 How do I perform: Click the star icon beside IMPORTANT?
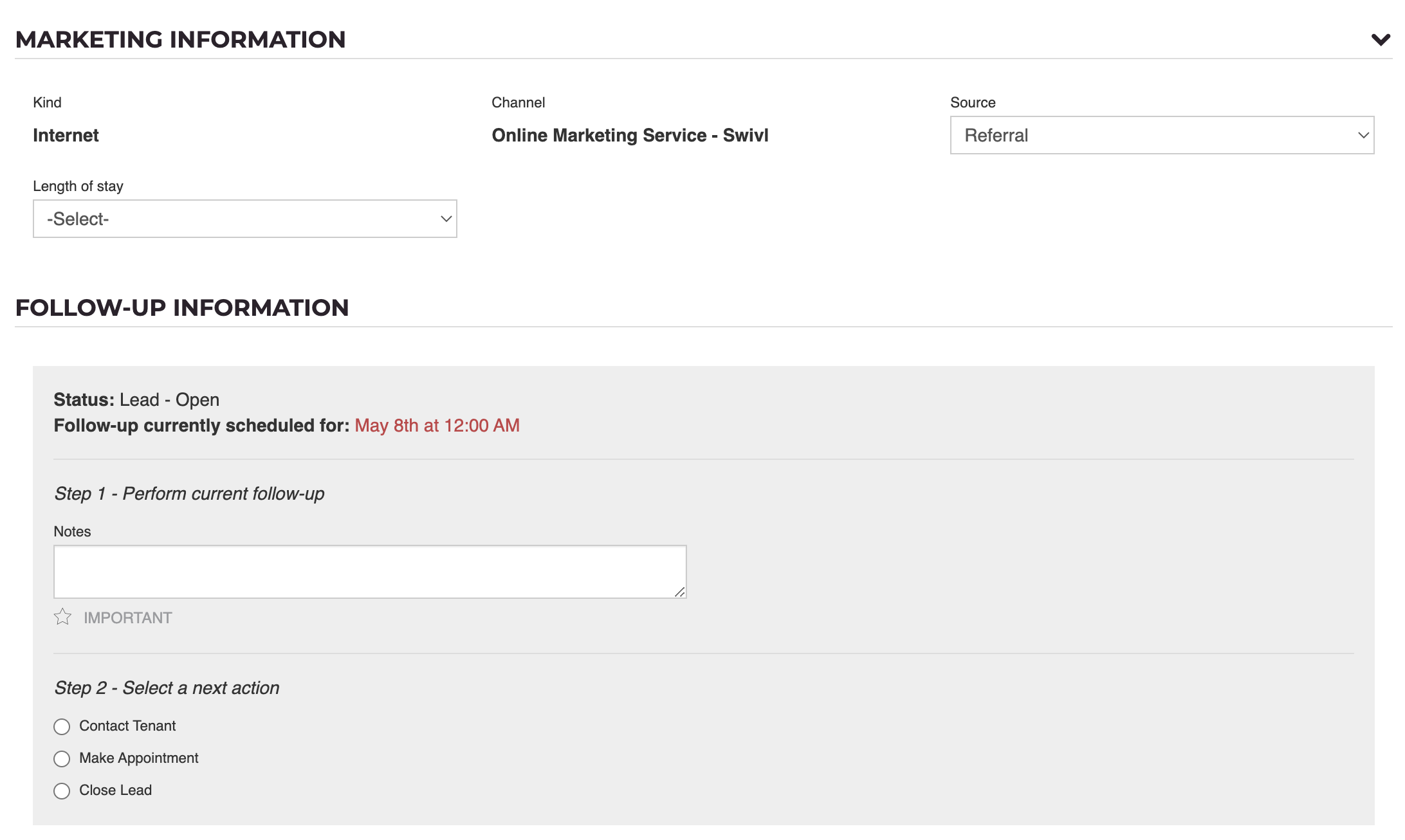pos(62,617)
